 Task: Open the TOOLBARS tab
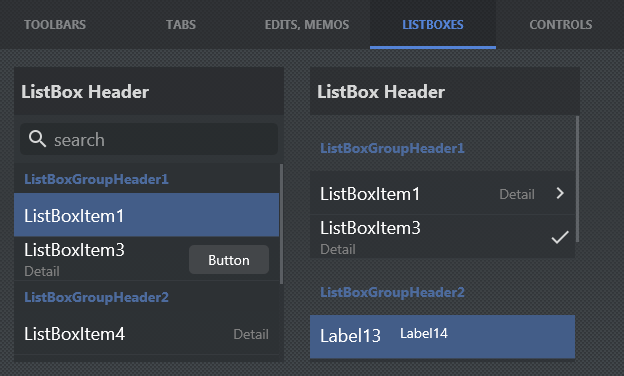click(x=55, y=25)
